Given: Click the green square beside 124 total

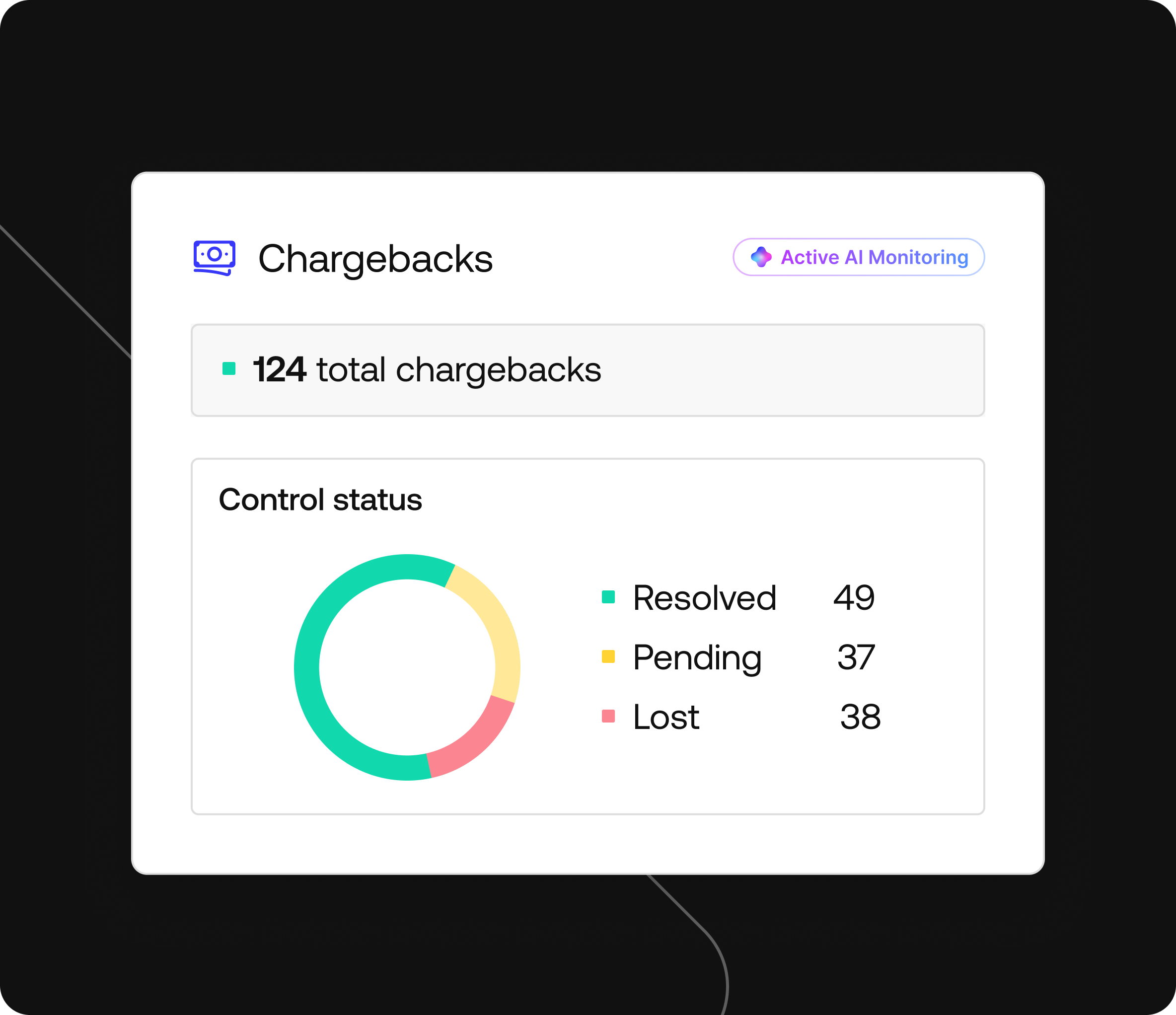Looking at the screenshot, I should pos(229,368).
